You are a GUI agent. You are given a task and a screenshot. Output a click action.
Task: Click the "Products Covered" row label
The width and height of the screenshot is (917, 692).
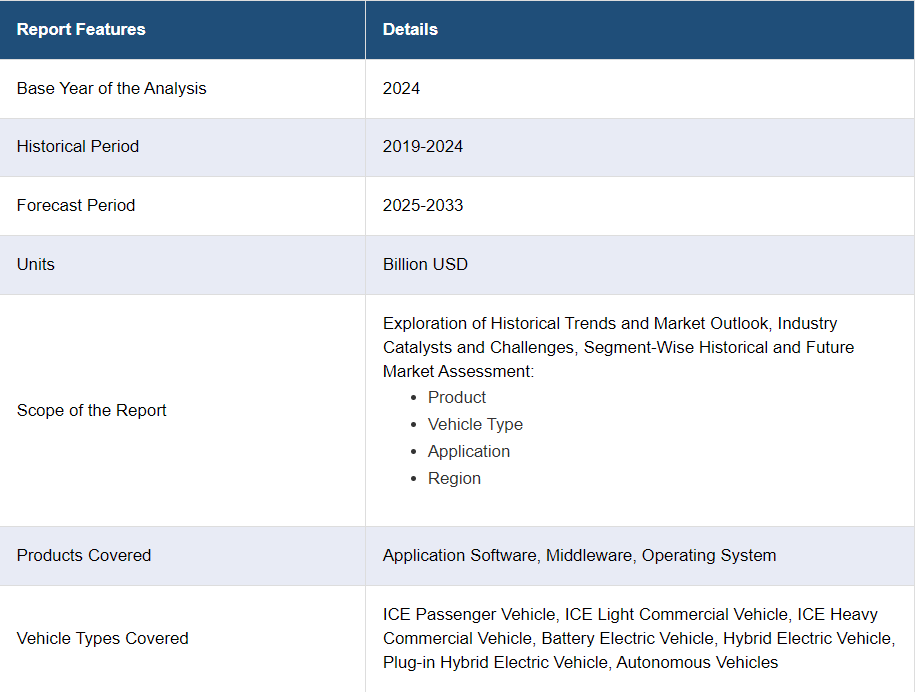click(x=84, y=555)
